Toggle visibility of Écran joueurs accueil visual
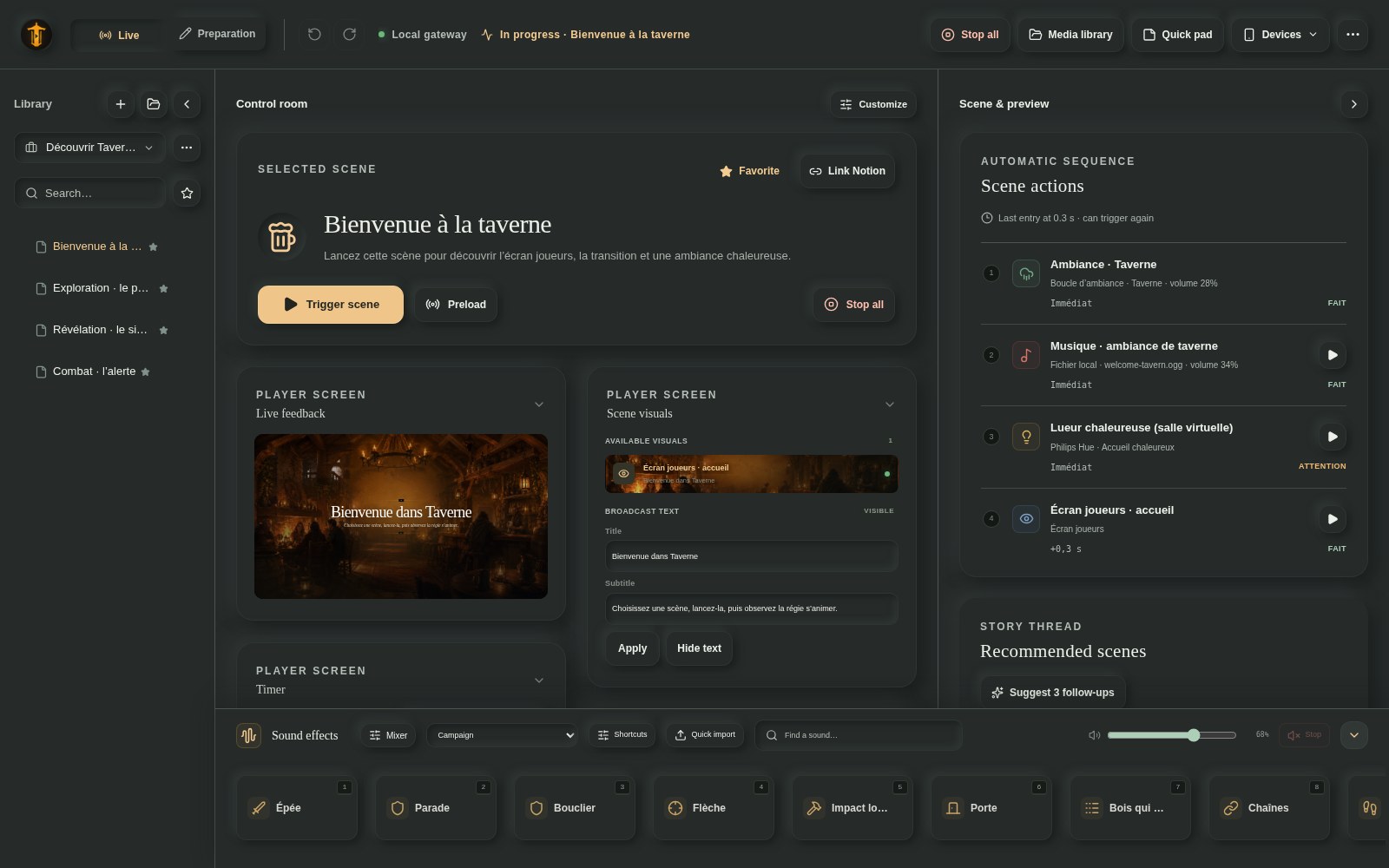 (623, 474)
